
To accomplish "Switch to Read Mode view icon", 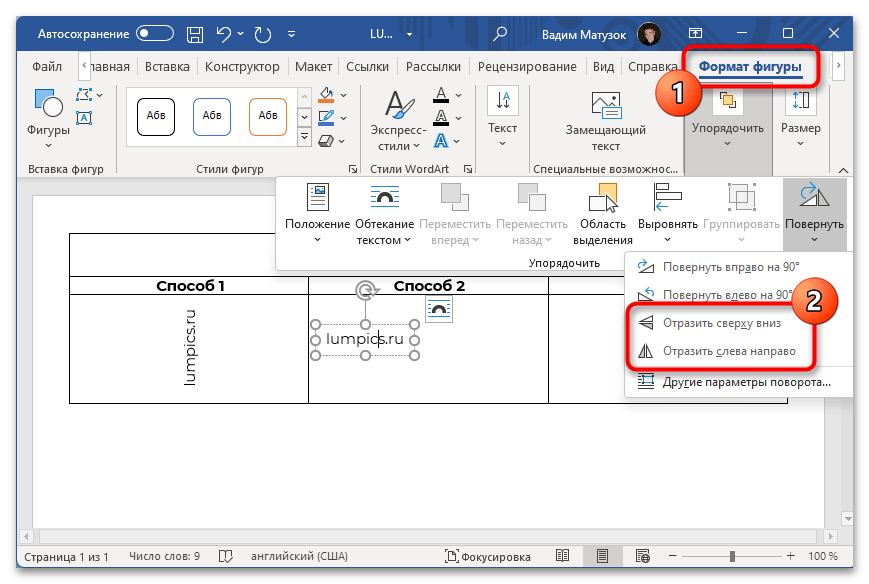I will (564, 556).
